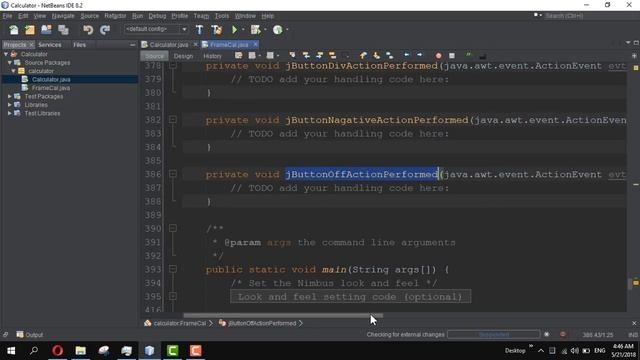Click the Uncomment code editor icon
The height and width of the screenshot is (360, 640).
[x=482, y=56]
